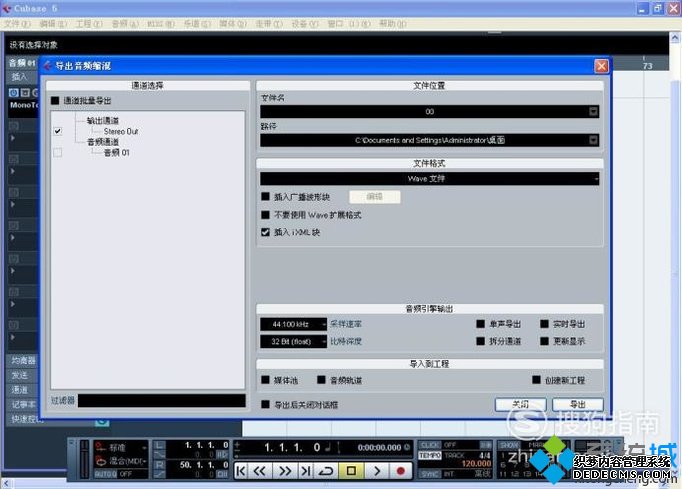Image resolution: width=682 pixels, height=489 pixels.
Task: Click the greyed 编辑 button for broadcast wave
Action: [374, 197]
